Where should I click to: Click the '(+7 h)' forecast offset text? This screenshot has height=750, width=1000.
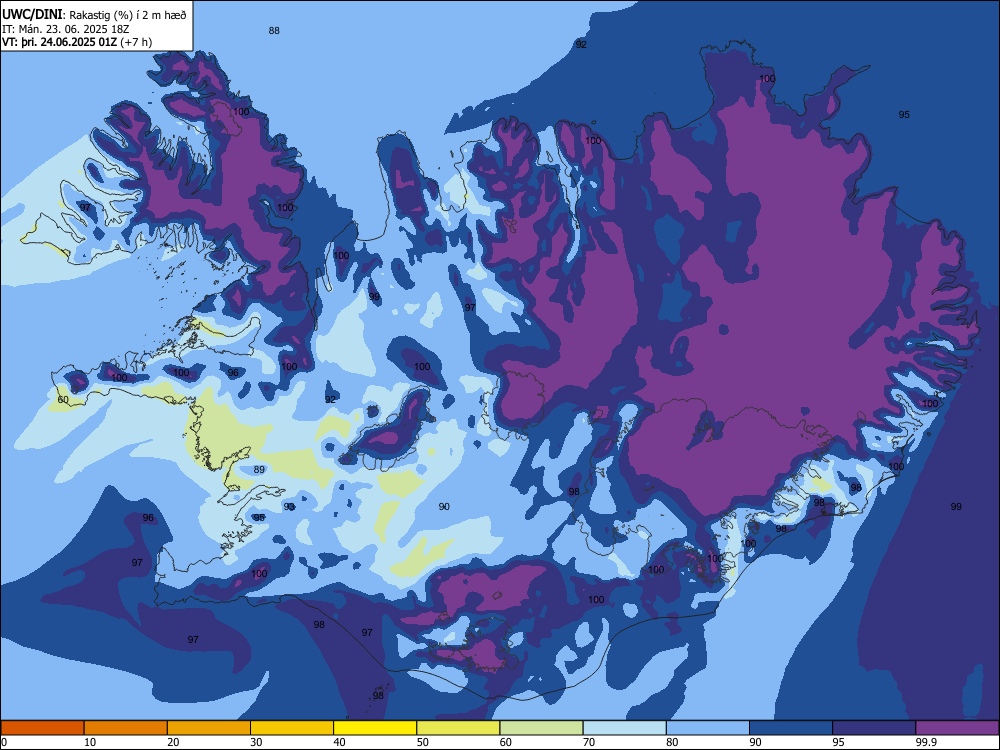(x=136, y=42)
